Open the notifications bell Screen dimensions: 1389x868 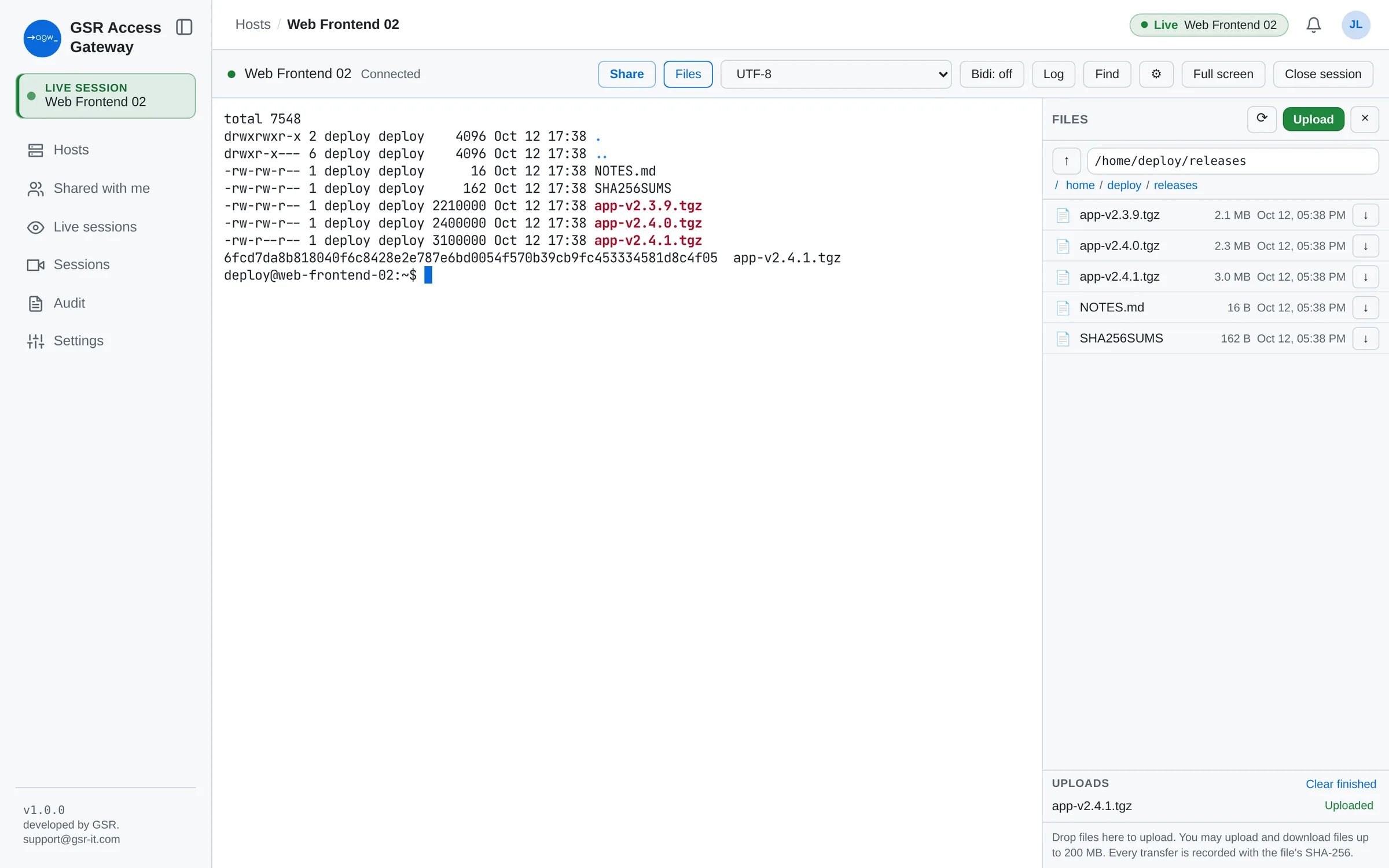tap(1313, 25)
